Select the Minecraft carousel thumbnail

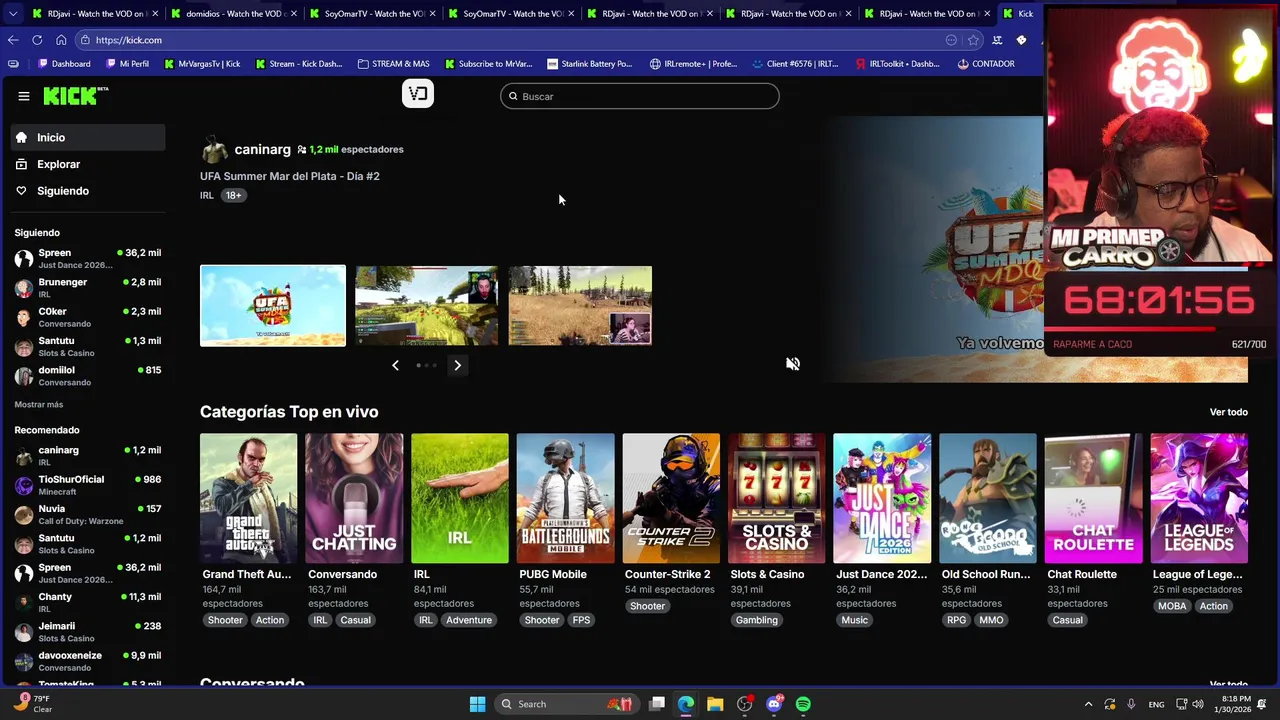pos(426,306)
